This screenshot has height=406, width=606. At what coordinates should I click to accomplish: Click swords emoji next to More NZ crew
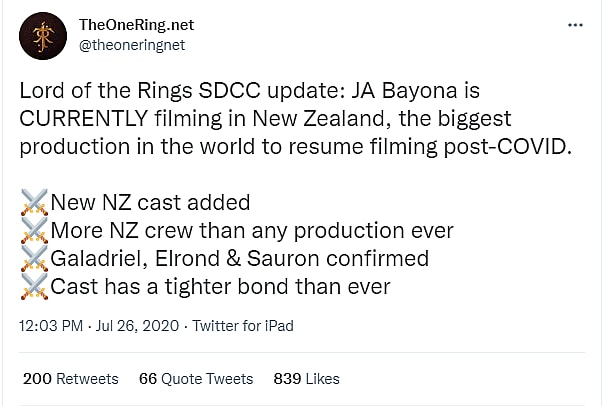(34, 231)
